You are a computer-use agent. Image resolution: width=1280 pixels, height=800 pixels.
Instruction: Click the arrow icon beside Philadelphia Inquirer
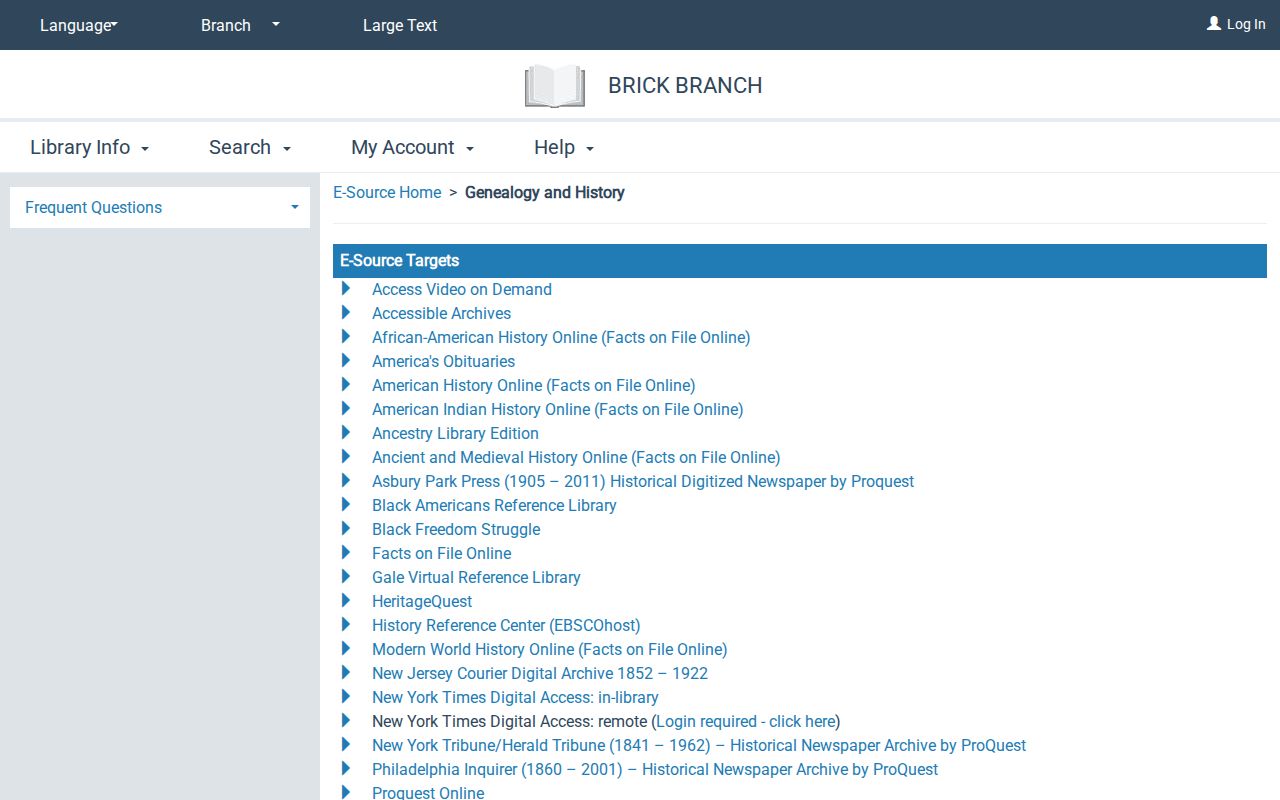[x=346, y=768]
